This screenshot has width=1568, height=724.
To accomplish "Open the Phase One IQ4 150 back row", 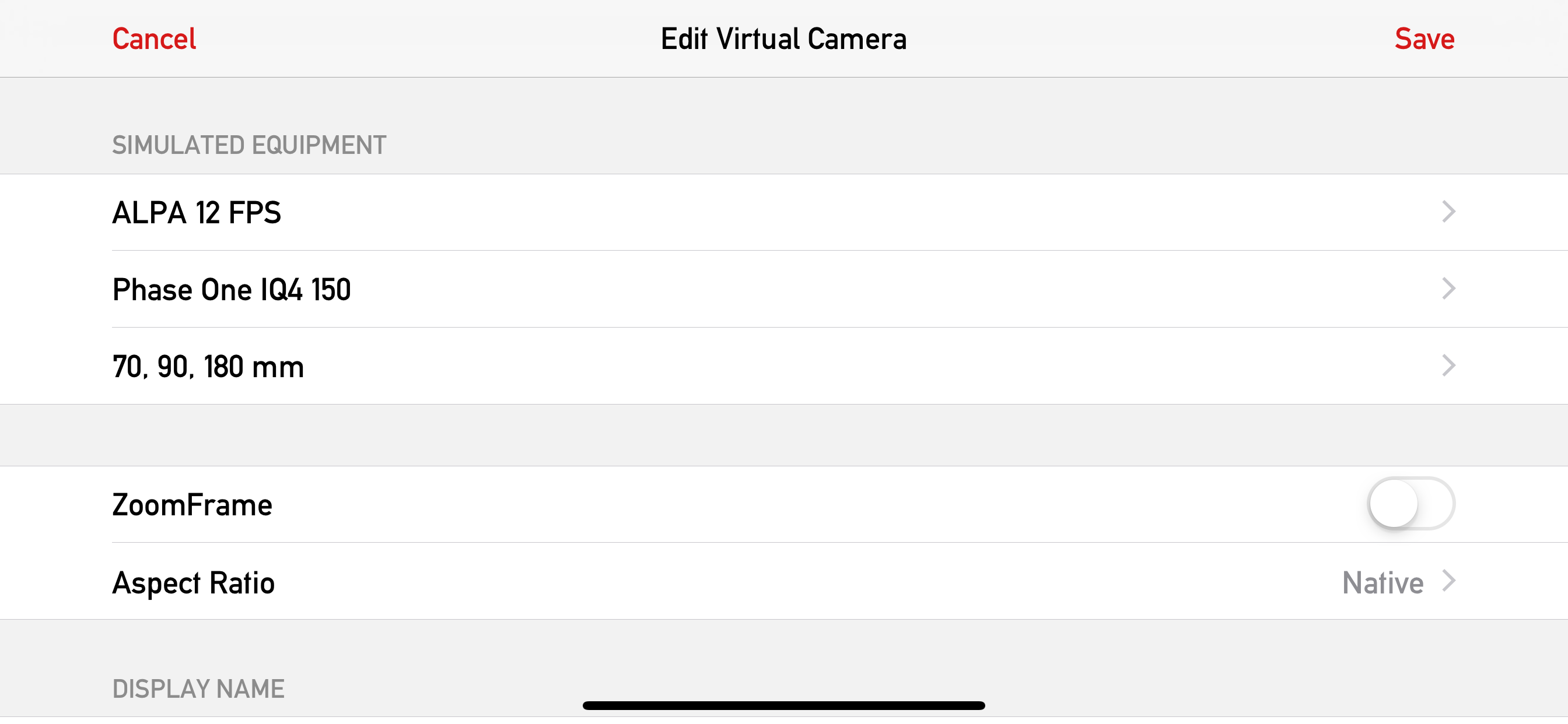I will point(784,289).
